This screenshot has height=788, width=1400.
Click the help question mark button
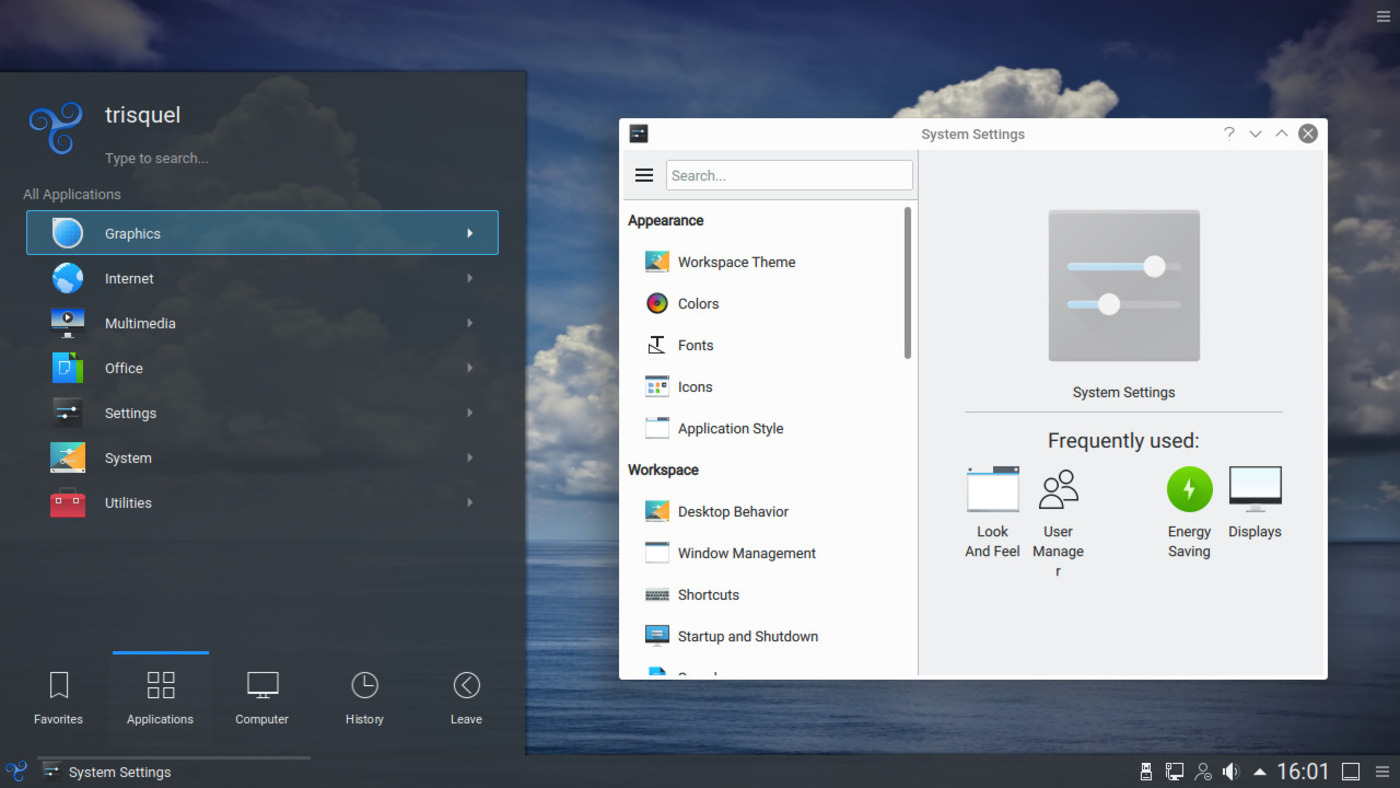1229,134
